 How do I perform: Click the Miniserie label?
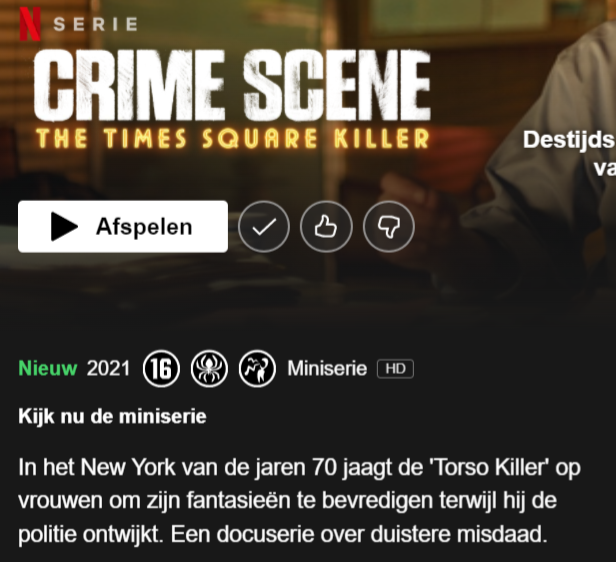(327, 369)
